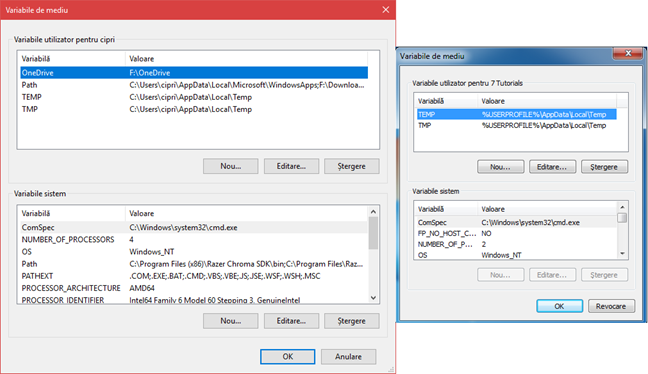Select PROCESSOR_ARCHITECTURE system variable row

[x=194, y=288]
